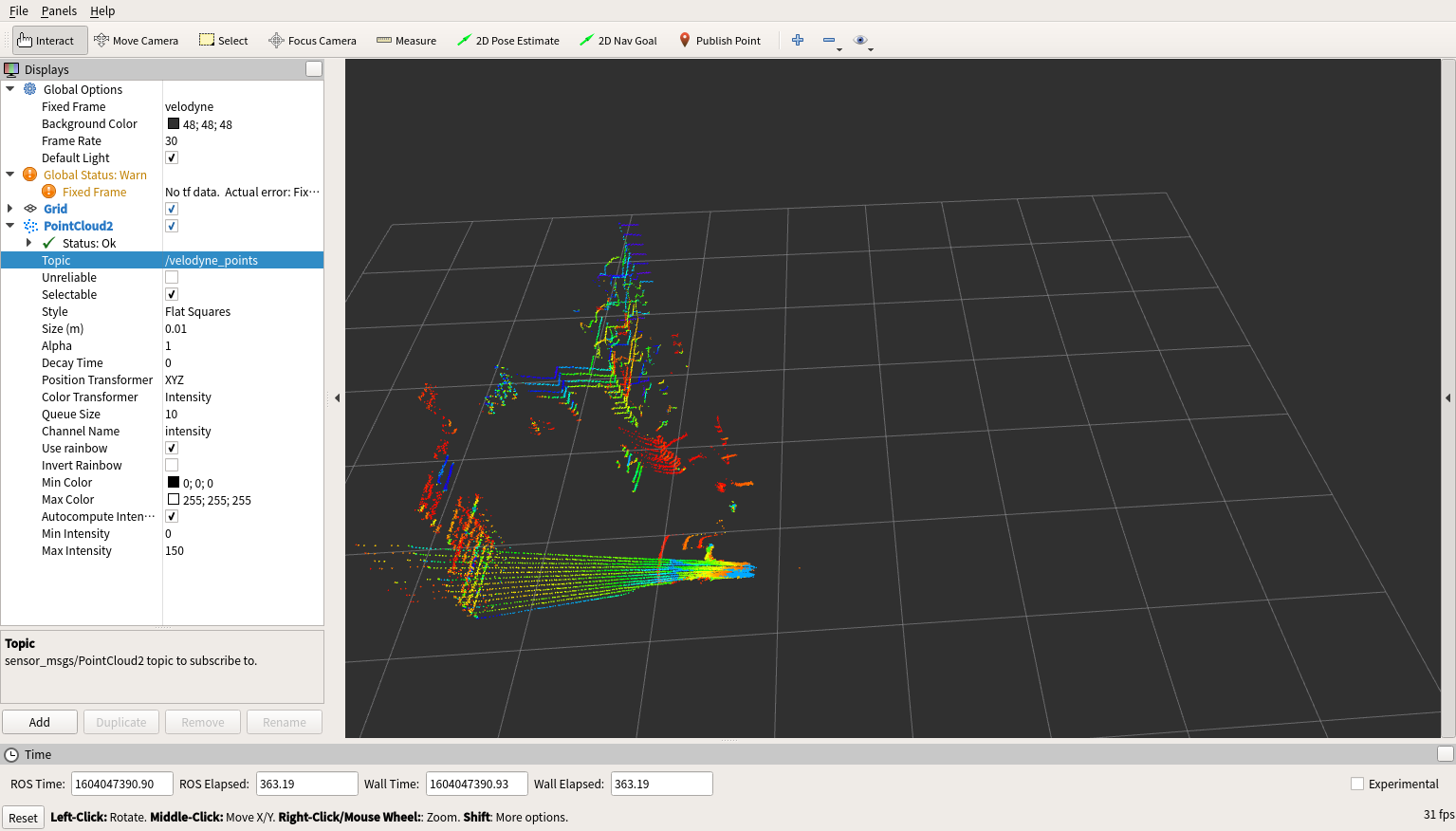This screenshot has height=831, width=1456.
Task: Disable the Use rainbow setting
Action: tap(171, 447)
